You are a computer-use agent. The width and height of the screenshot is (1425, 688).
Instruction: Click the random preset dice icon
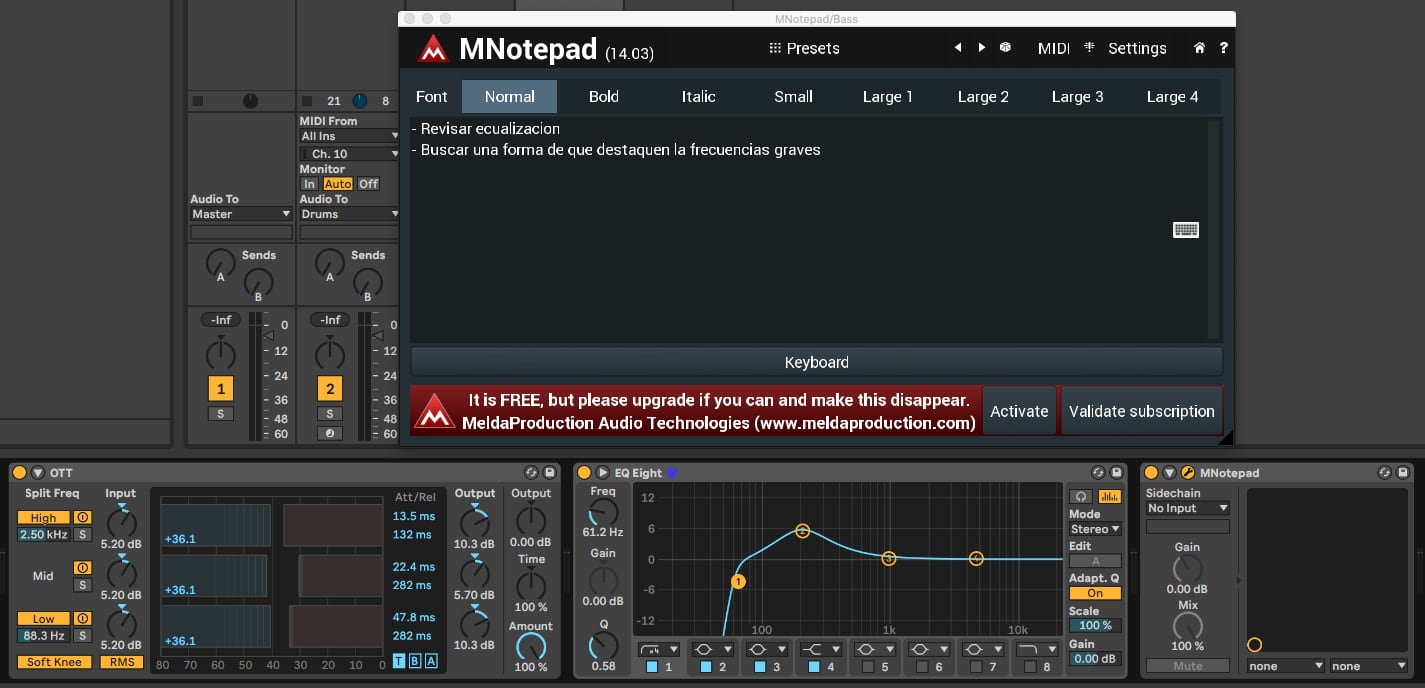click(x=1006, y=48)
